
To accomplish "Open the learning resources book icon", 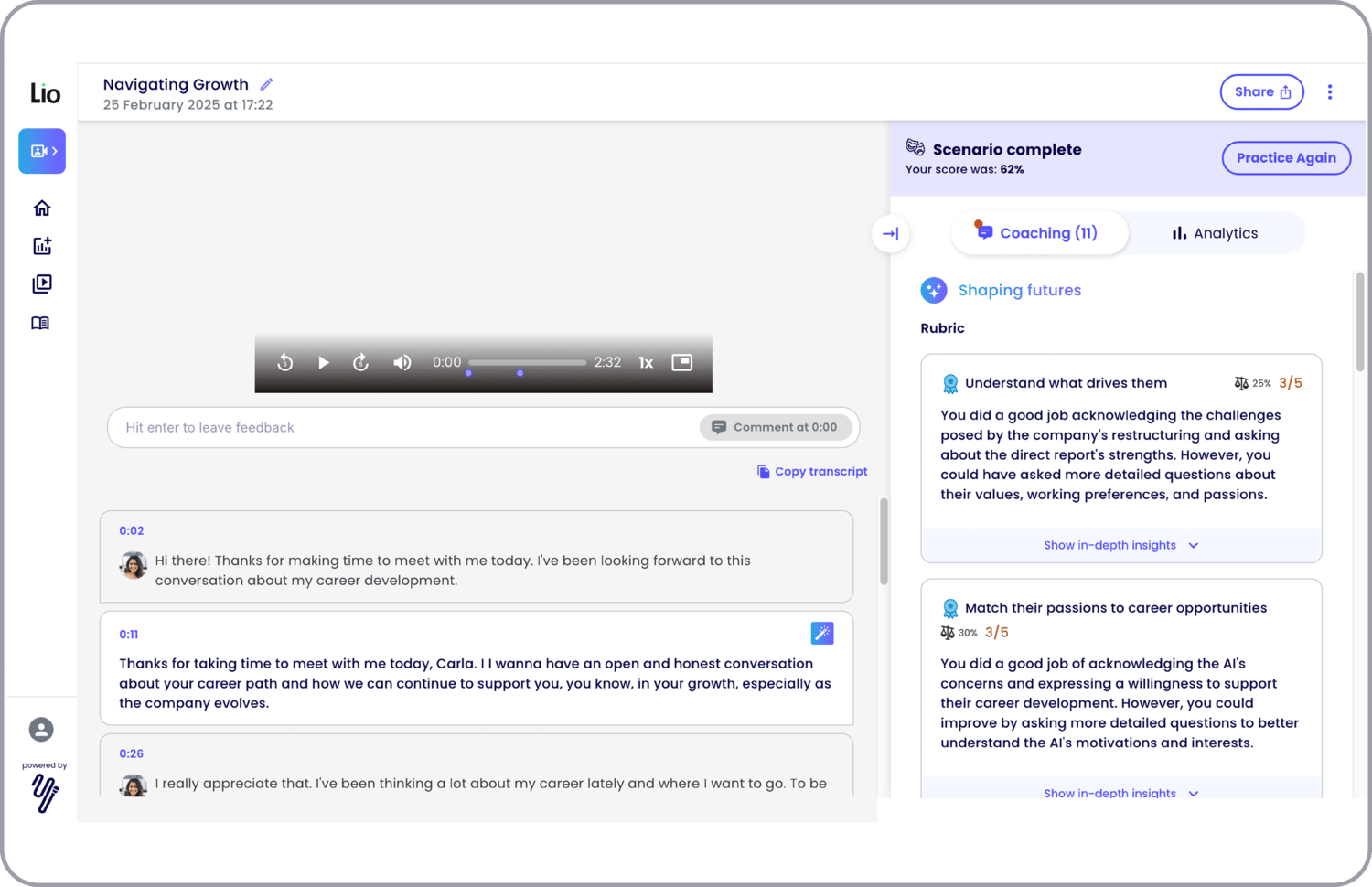I will [41, 323].
